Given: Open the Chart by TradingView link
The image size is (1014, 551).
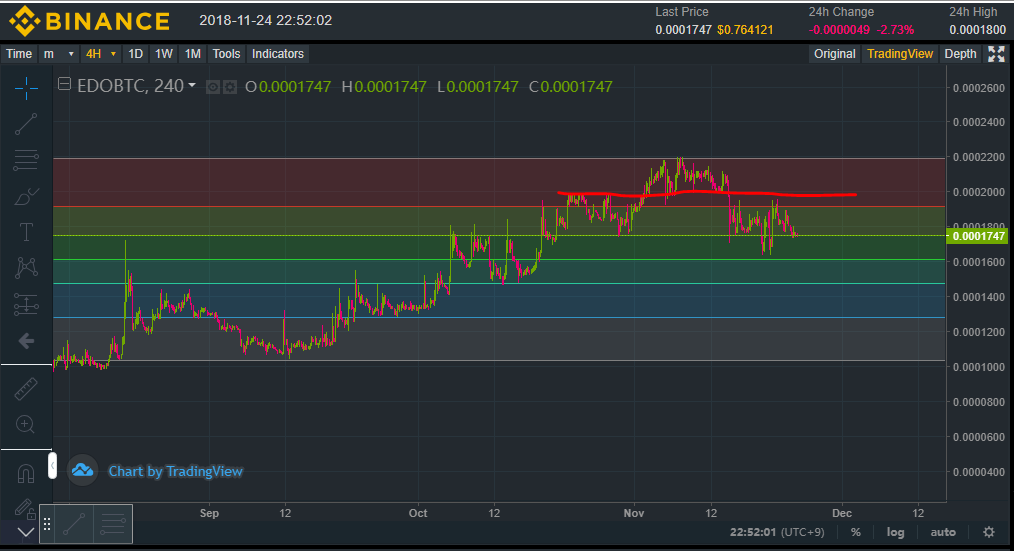Looking at the screenshot, I should pyautogui.click(x=175, y=471).
